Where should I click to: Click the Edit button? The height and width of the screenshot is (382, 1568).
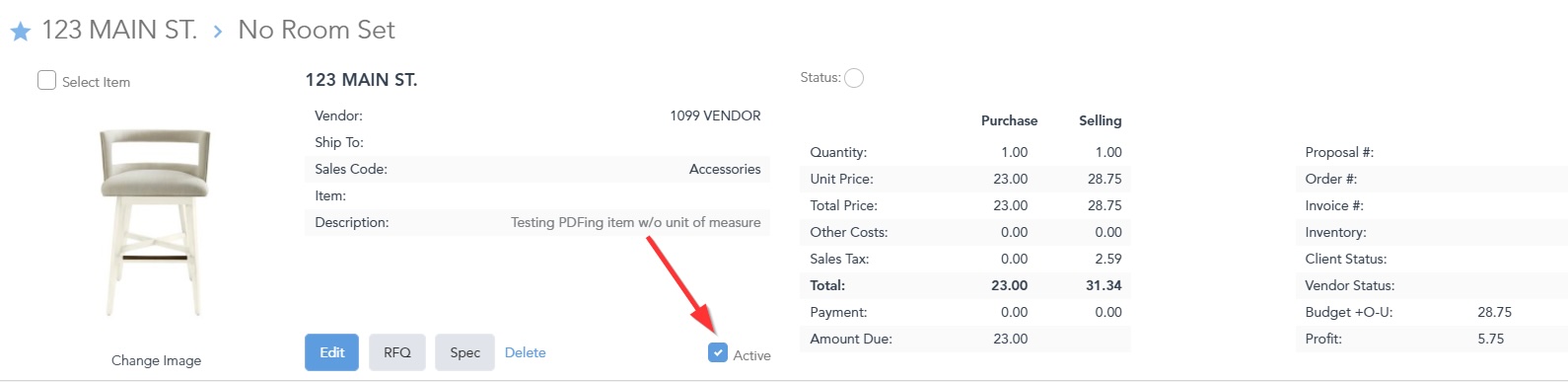[x=332, y=352]
